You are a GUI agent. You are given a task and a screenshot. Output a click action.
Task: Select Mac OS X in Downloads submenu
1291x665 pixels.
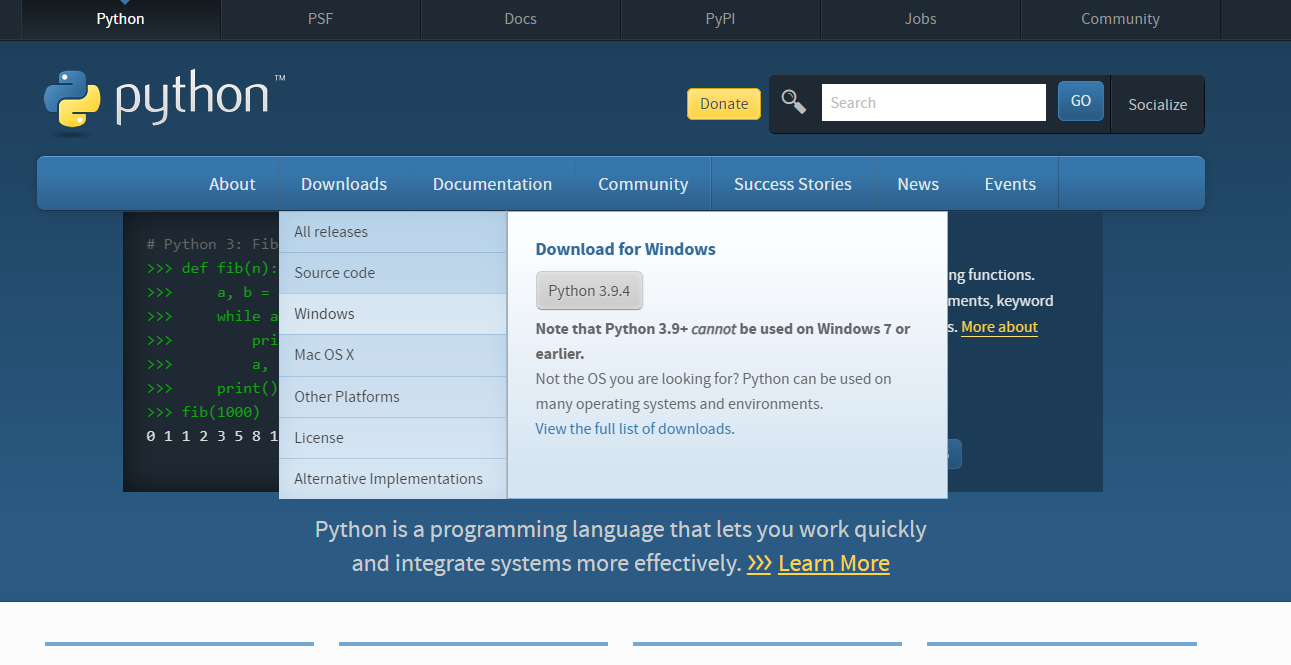(x=393, y=355)
